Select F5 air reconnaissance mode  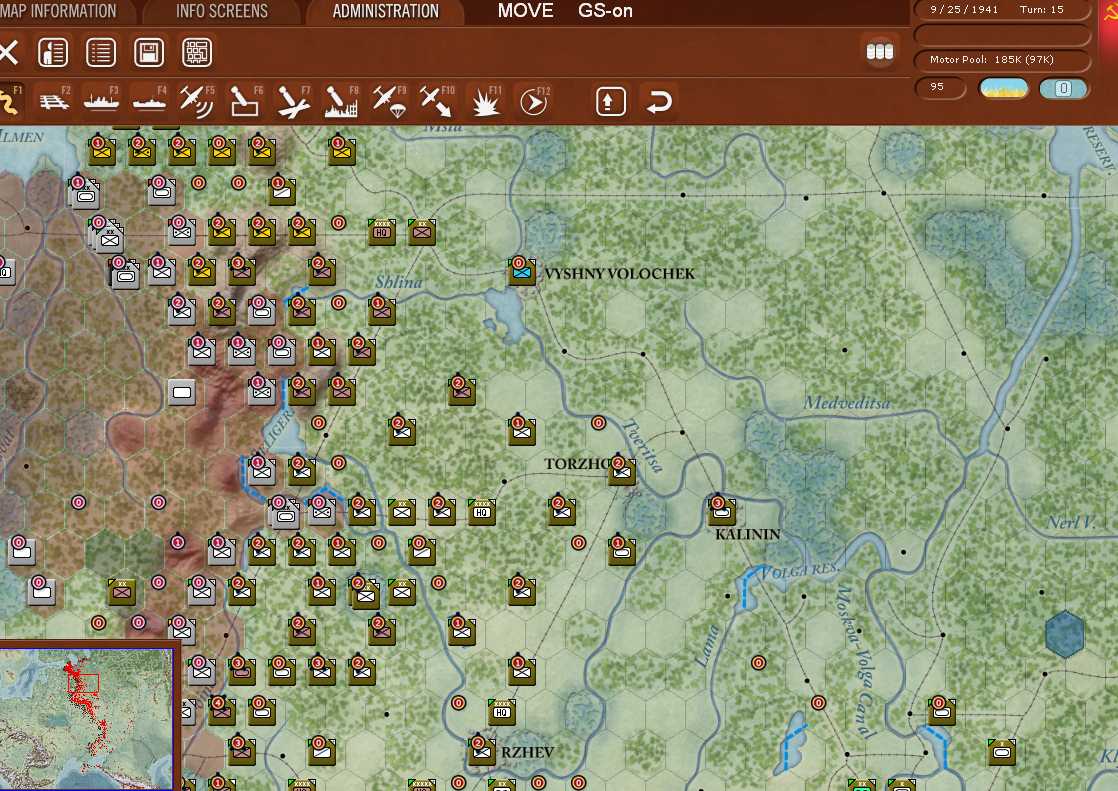(197, 101)
